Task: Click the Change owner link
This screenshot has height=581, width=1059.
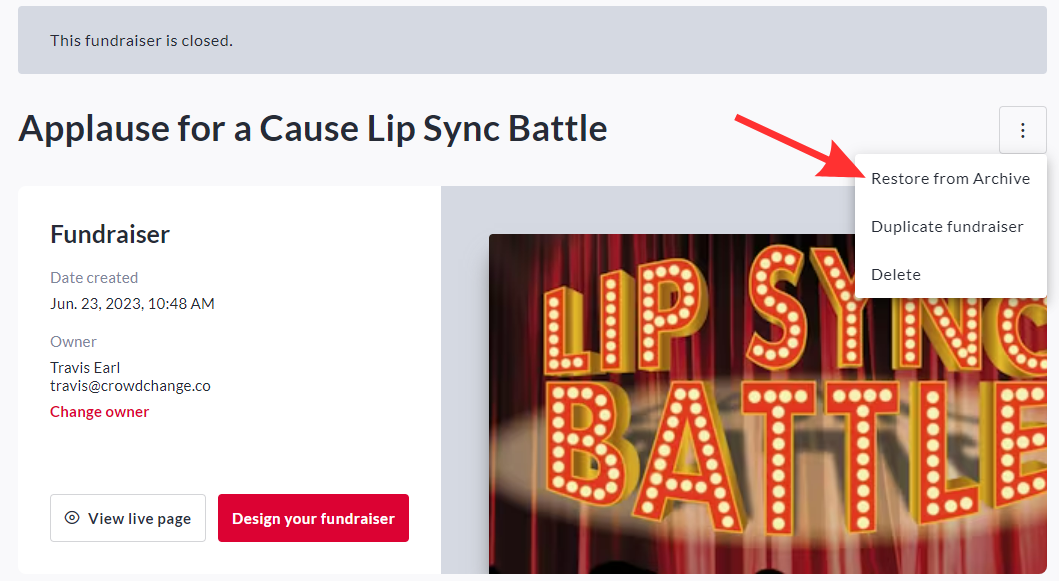Action: click(100, 412)
